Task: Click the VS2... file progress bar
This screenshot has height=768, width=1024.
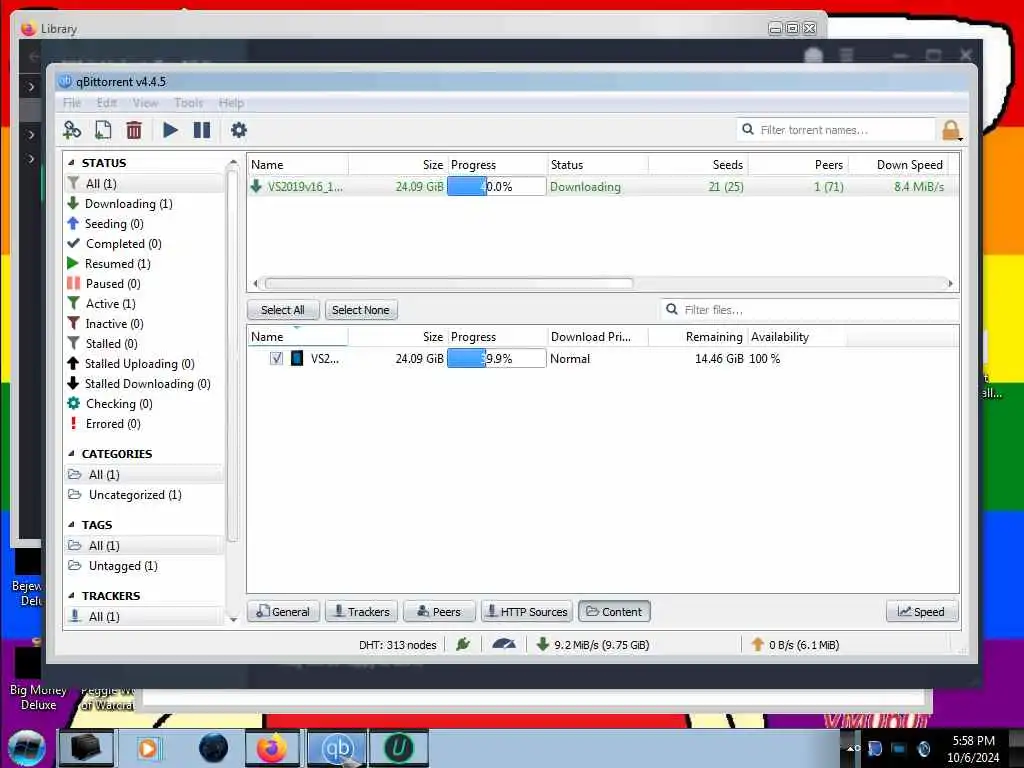Action: click(496, 358)
